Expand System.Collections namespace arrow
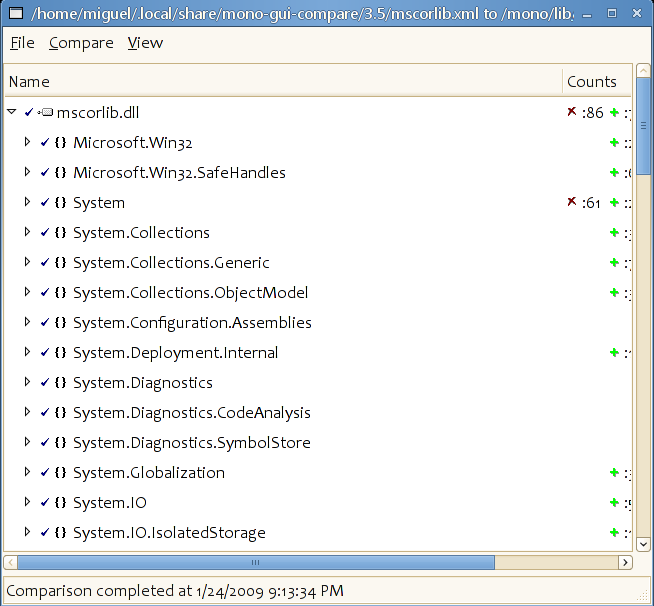Image resolution: width=654 pixels, height=606 pixels. coord(27,232)
